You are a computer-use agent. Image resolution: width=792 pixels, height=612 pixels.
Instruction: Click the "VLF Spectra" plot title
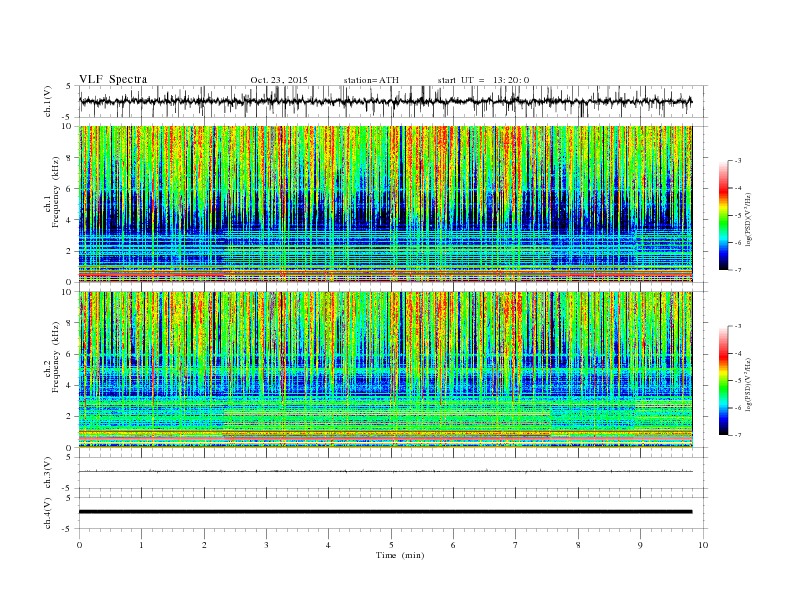(x=113, y=79)
